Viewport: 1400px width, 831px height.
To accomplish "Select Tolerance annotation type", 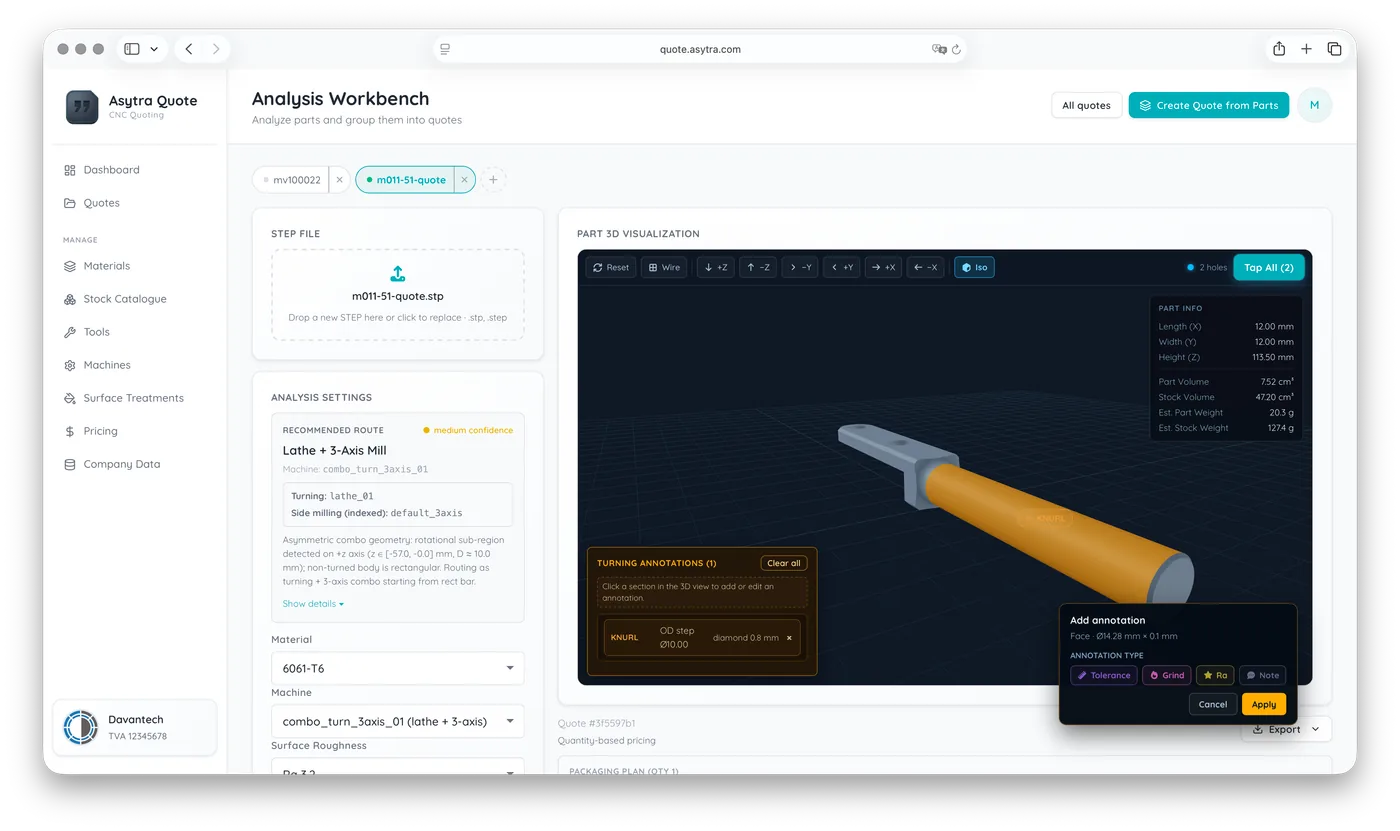I will point(1103,675).
